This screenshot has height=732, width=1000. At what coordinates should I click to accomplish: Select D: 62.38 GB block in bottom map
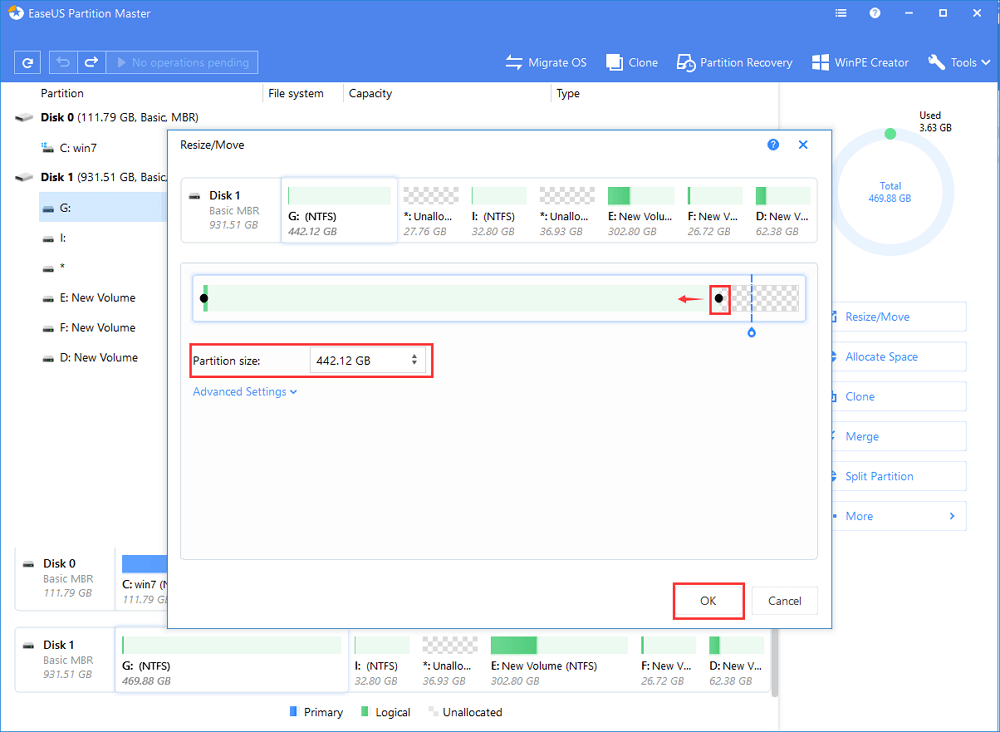(736, 660)
